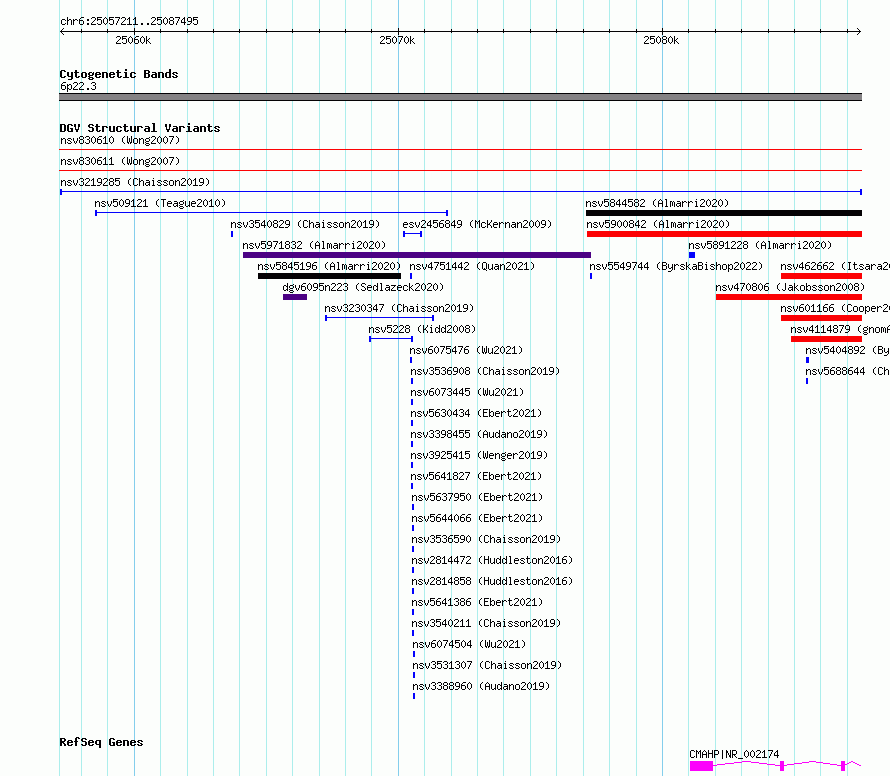This screenshot has height=776, width=890.
Task: Click nsv5641827 (Ebert2021) label
Action: (x=476, y=476)
